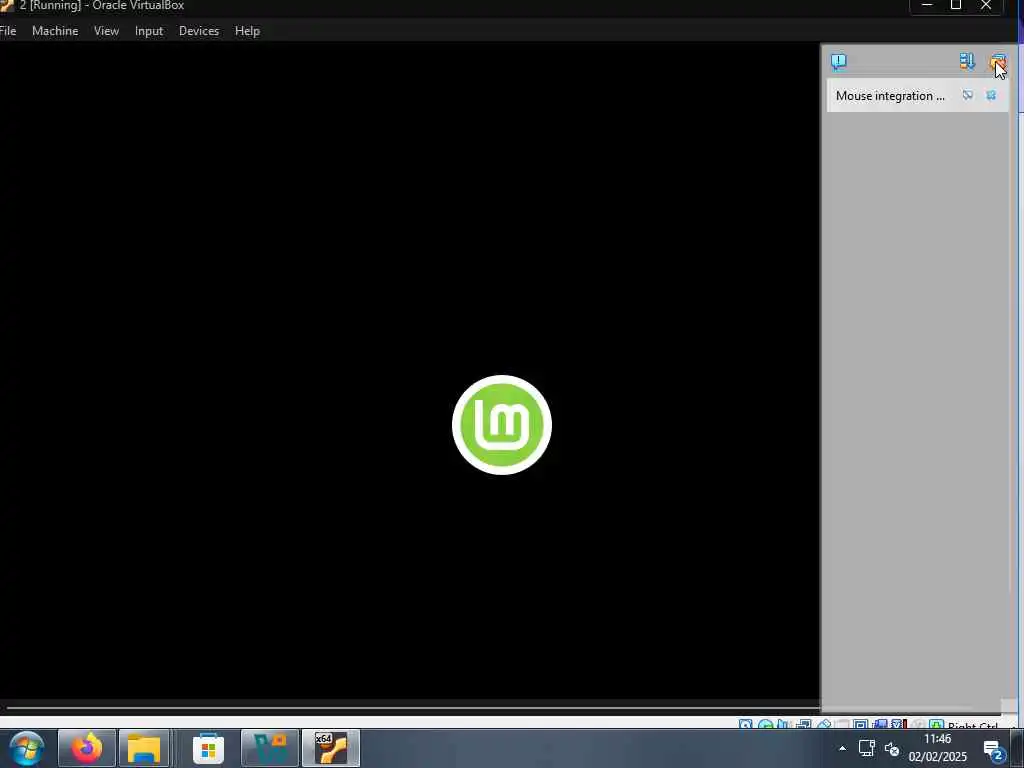Maximize the VirtualBox VM window

click(x=956, y=5)
